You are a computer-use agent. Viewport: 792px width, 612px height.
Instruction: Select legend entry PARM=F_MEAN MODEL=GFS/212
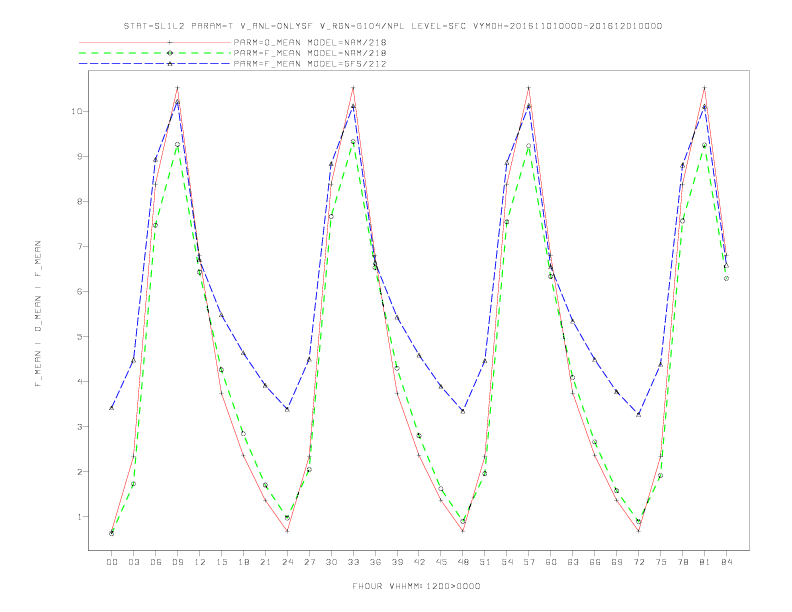310,64
